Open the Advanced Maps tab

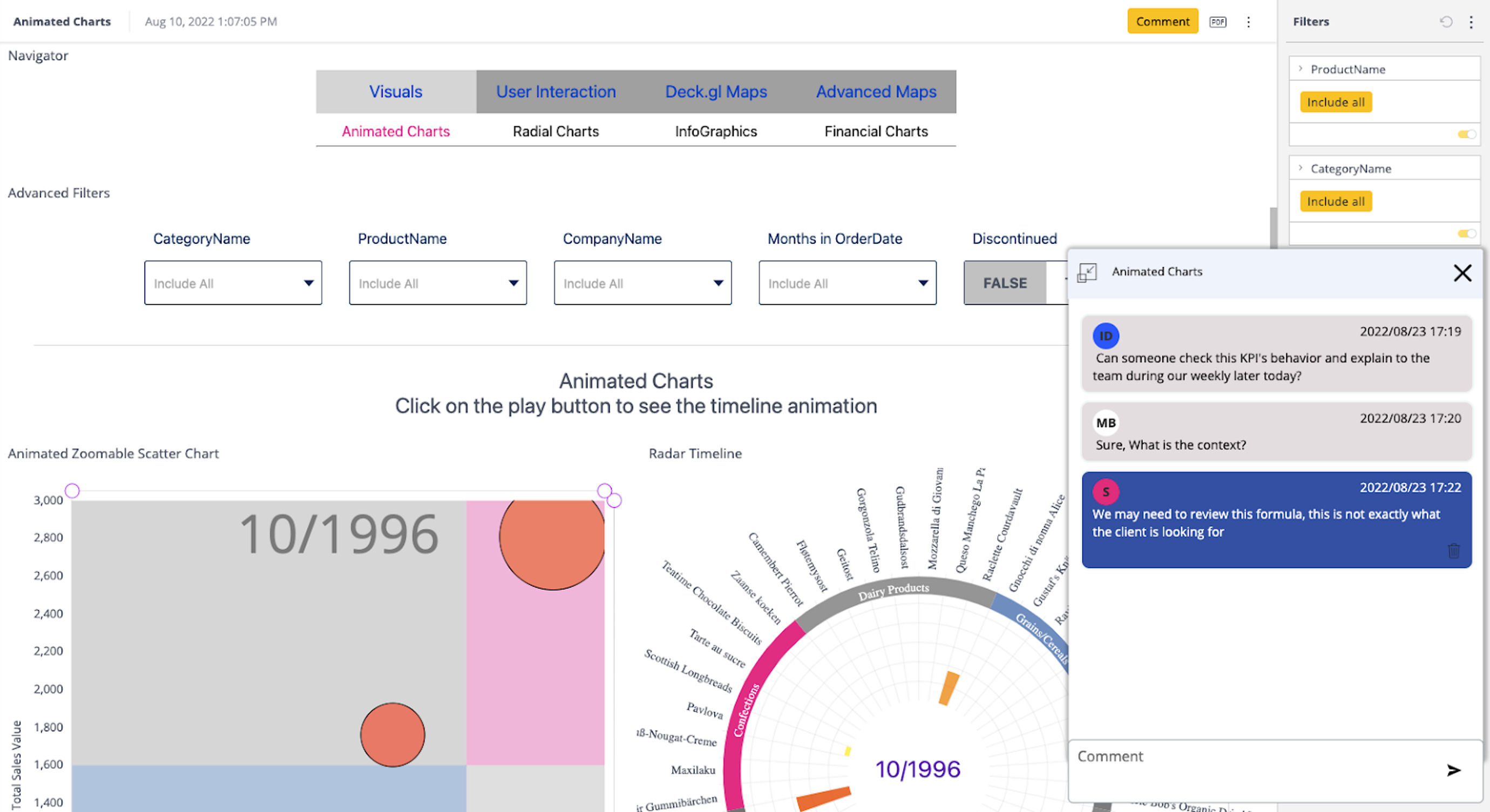point(876,91)
